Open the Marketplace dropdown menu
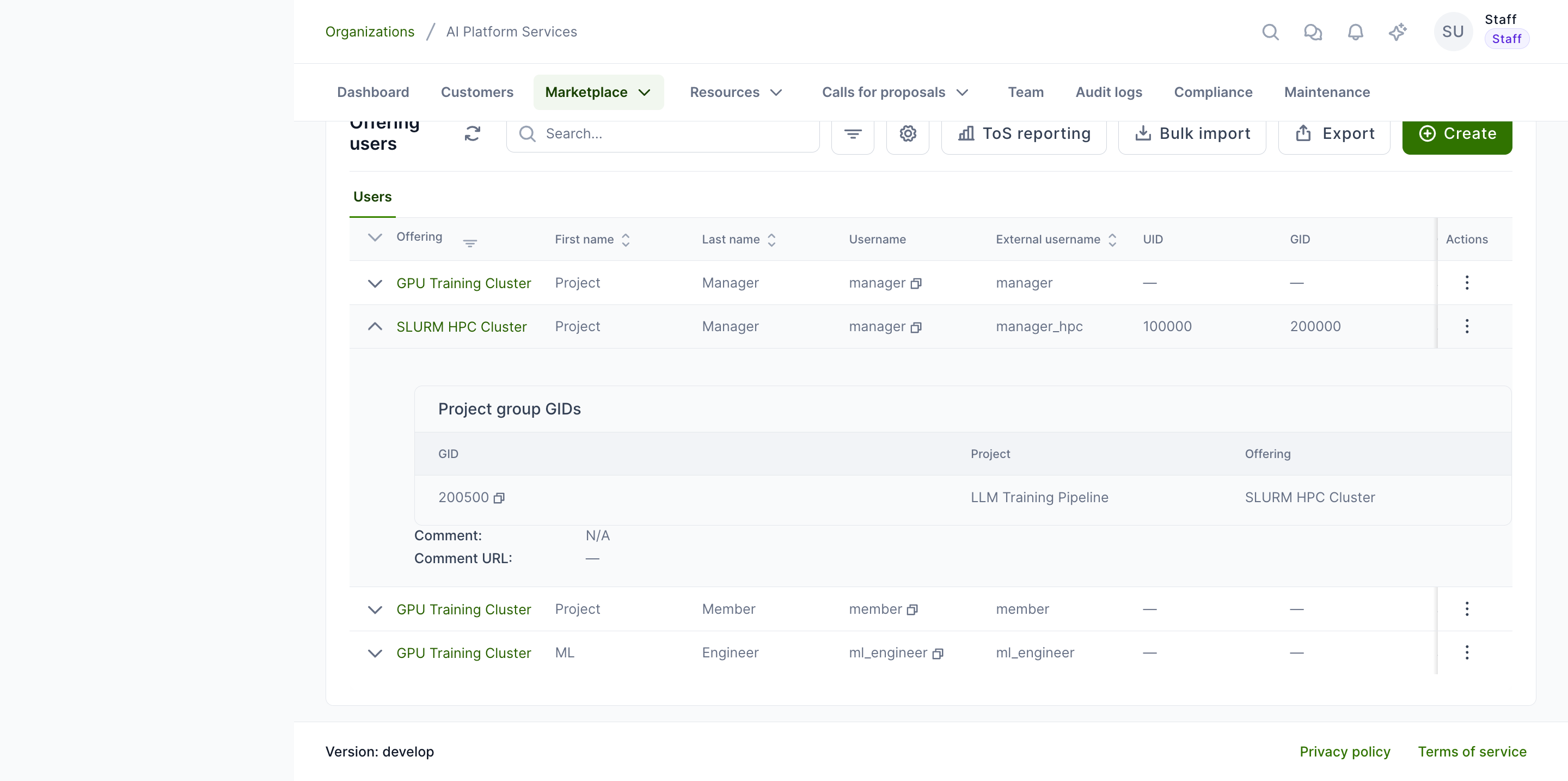Screen dimensions: 1568x781 pyautogui.click(x=598, y=92)
